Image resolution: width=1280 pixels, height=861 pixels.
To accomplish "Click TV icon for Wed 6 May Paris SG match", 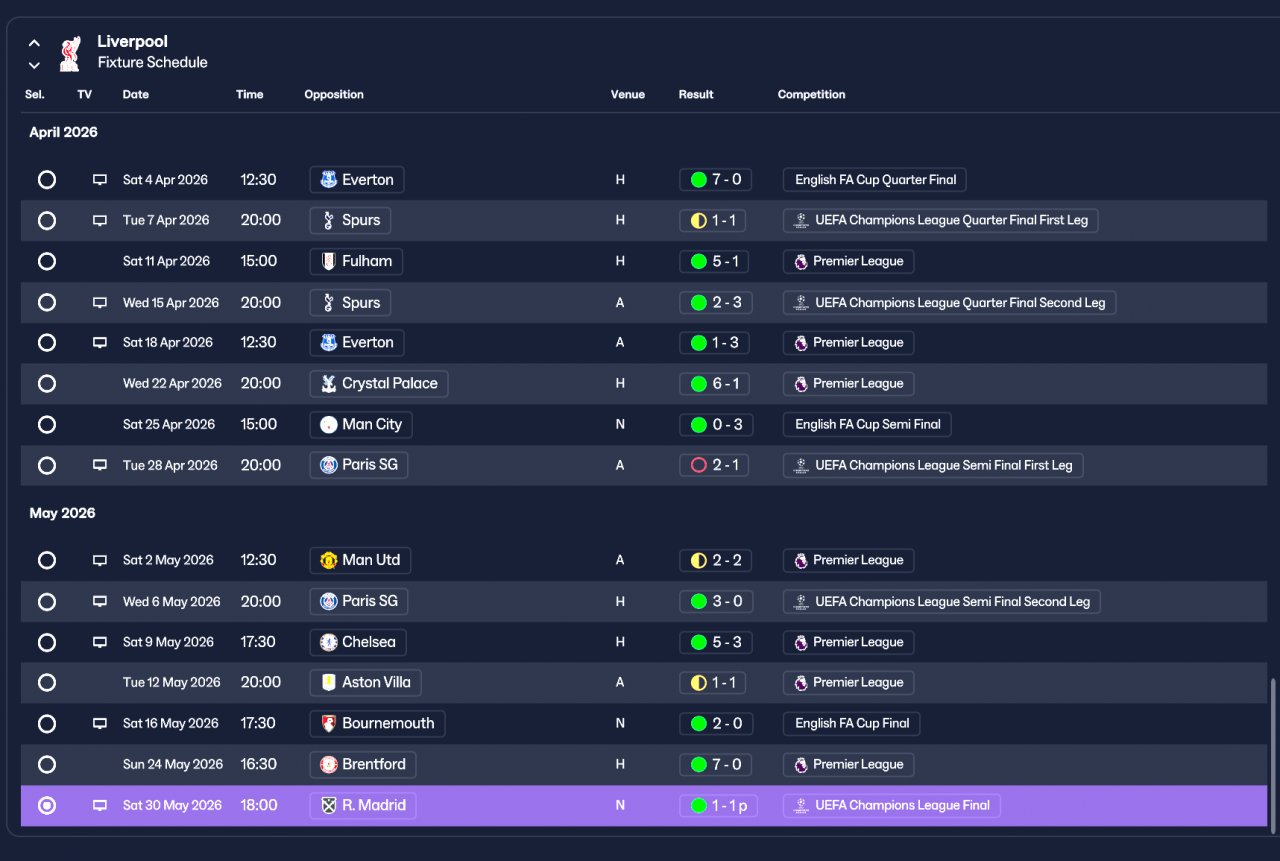I will [x=100, y=601].
